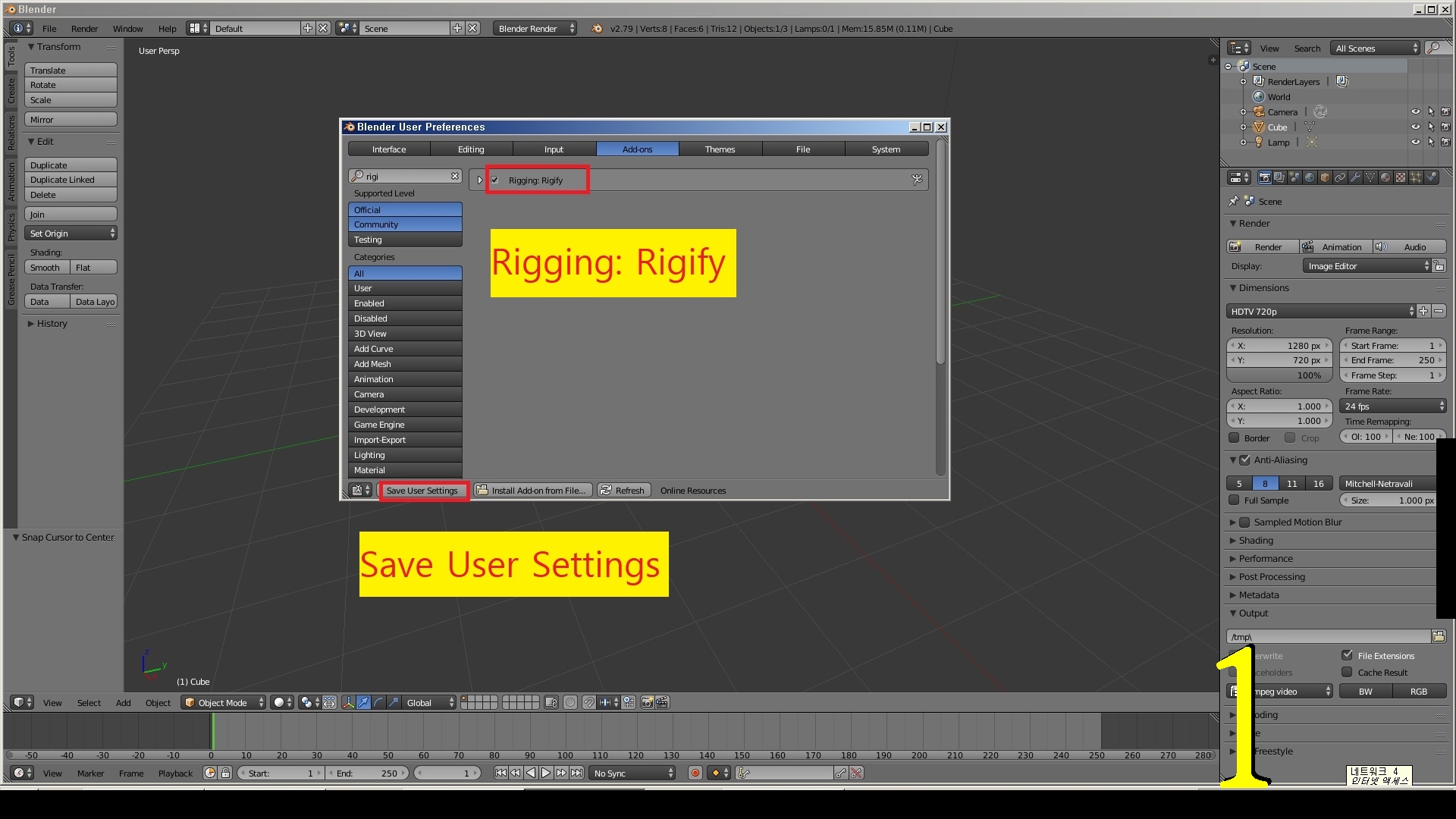Screen dimensions: 1456x819
Task: Click the Refresh add-ons button
Action: (623, 490)
